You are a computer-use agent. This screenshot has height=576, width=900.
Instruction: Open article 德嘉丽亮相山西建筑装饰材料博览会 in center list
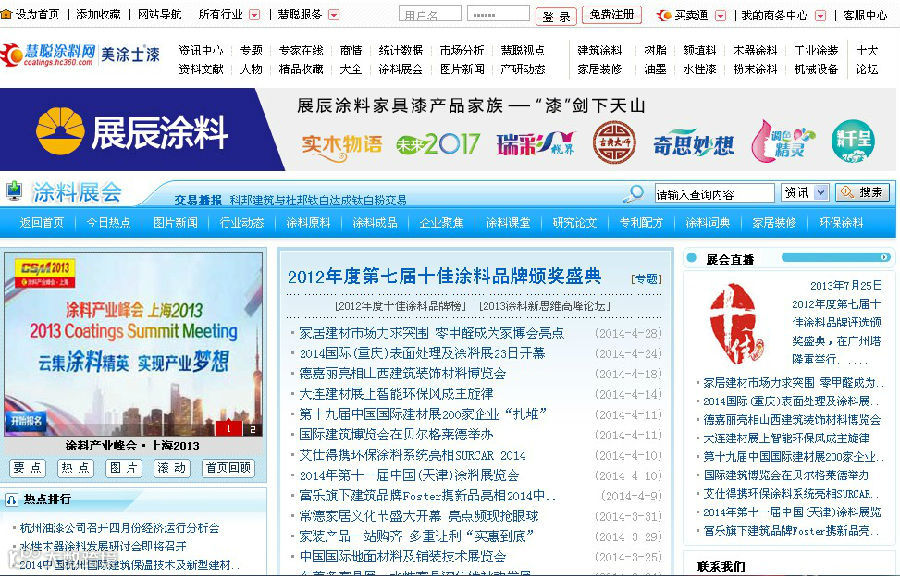point(402,374)
